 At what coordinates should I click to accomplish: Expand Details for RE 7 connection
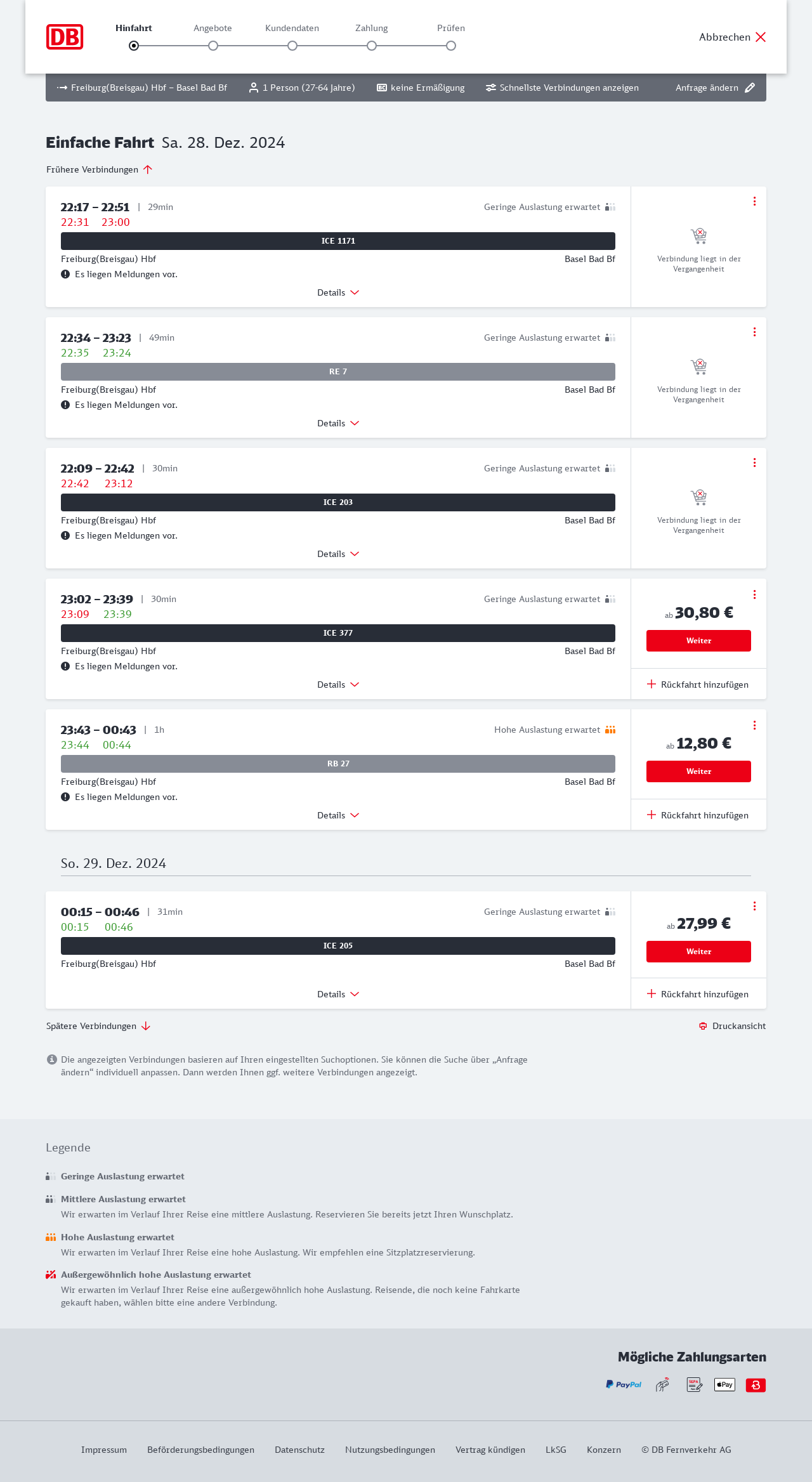[338, 423]
